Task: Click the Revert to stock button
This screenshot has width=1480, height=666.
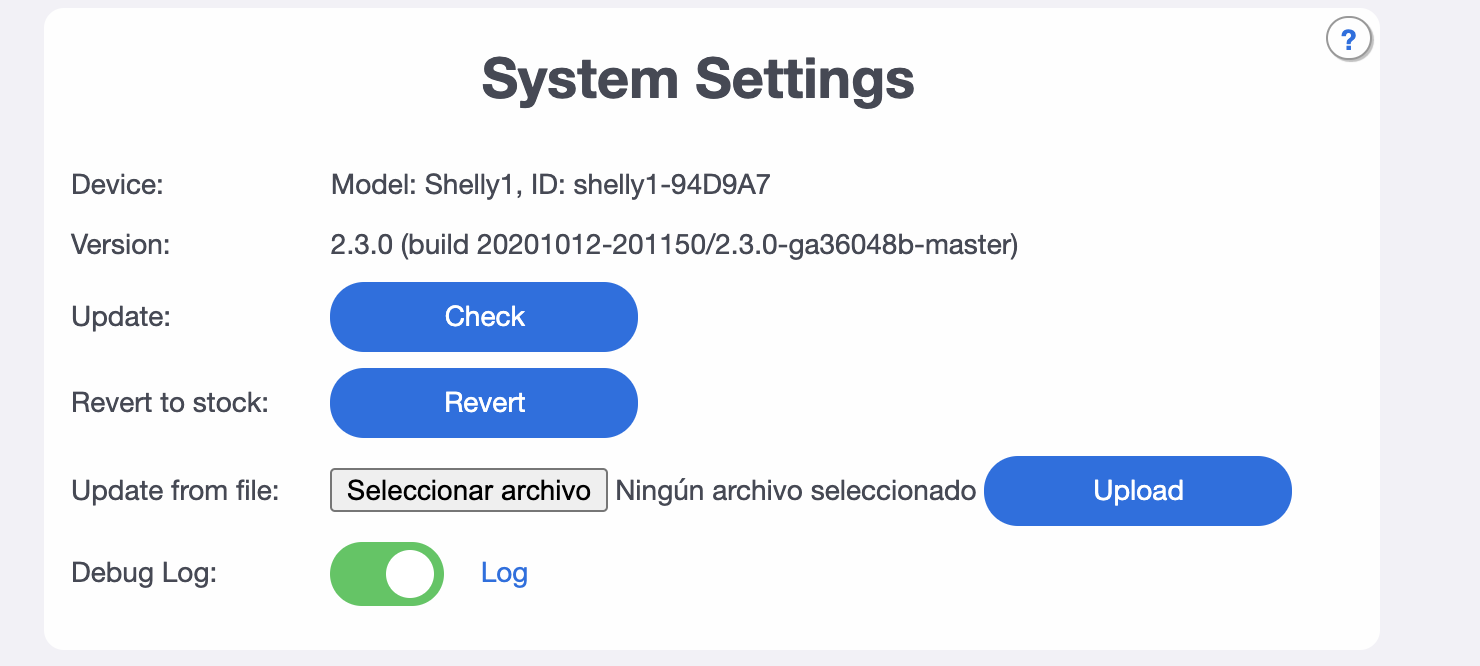Action: (x=484, y=403)
